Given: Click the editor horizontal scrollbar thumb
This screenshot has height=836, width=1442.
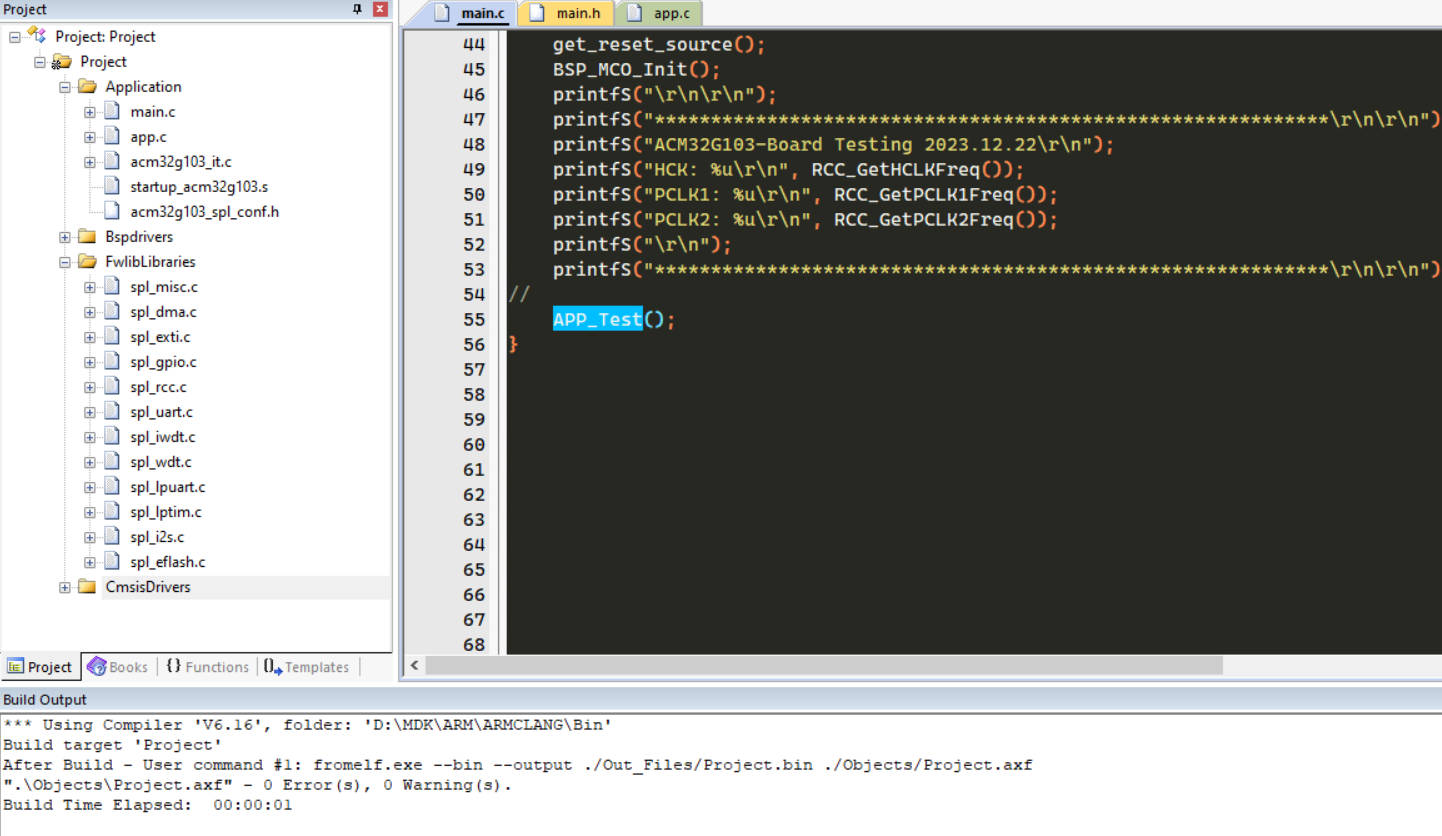Looking at the screenshot, I should [x=823, y=666].
